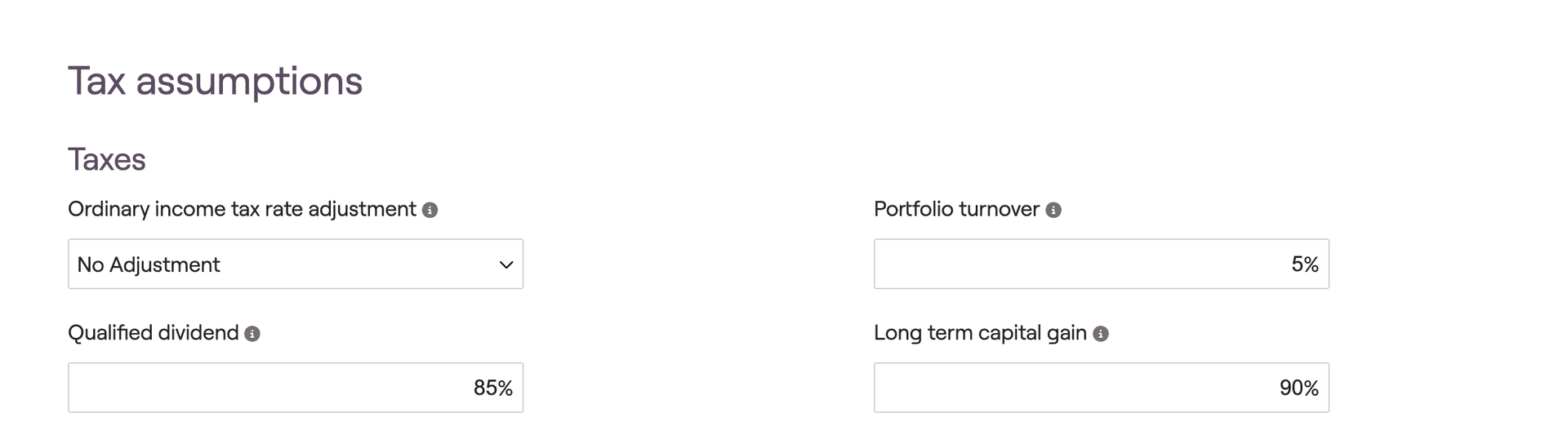
Task: Click info icon beside Ordinary income tax rate adjustment
Action: [430, 210]
